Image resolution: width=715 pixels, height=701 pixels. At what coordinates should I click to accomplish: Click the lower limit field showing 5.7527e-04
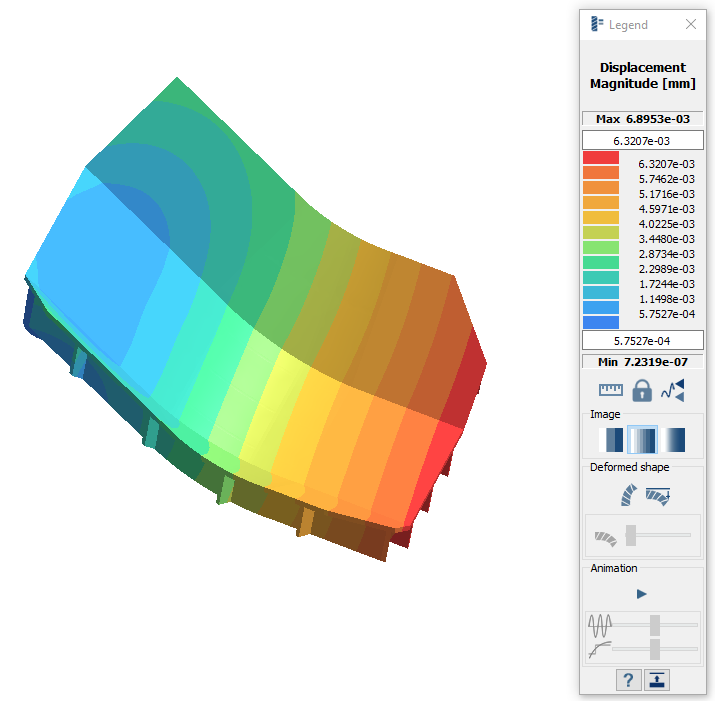click(642, 340)
